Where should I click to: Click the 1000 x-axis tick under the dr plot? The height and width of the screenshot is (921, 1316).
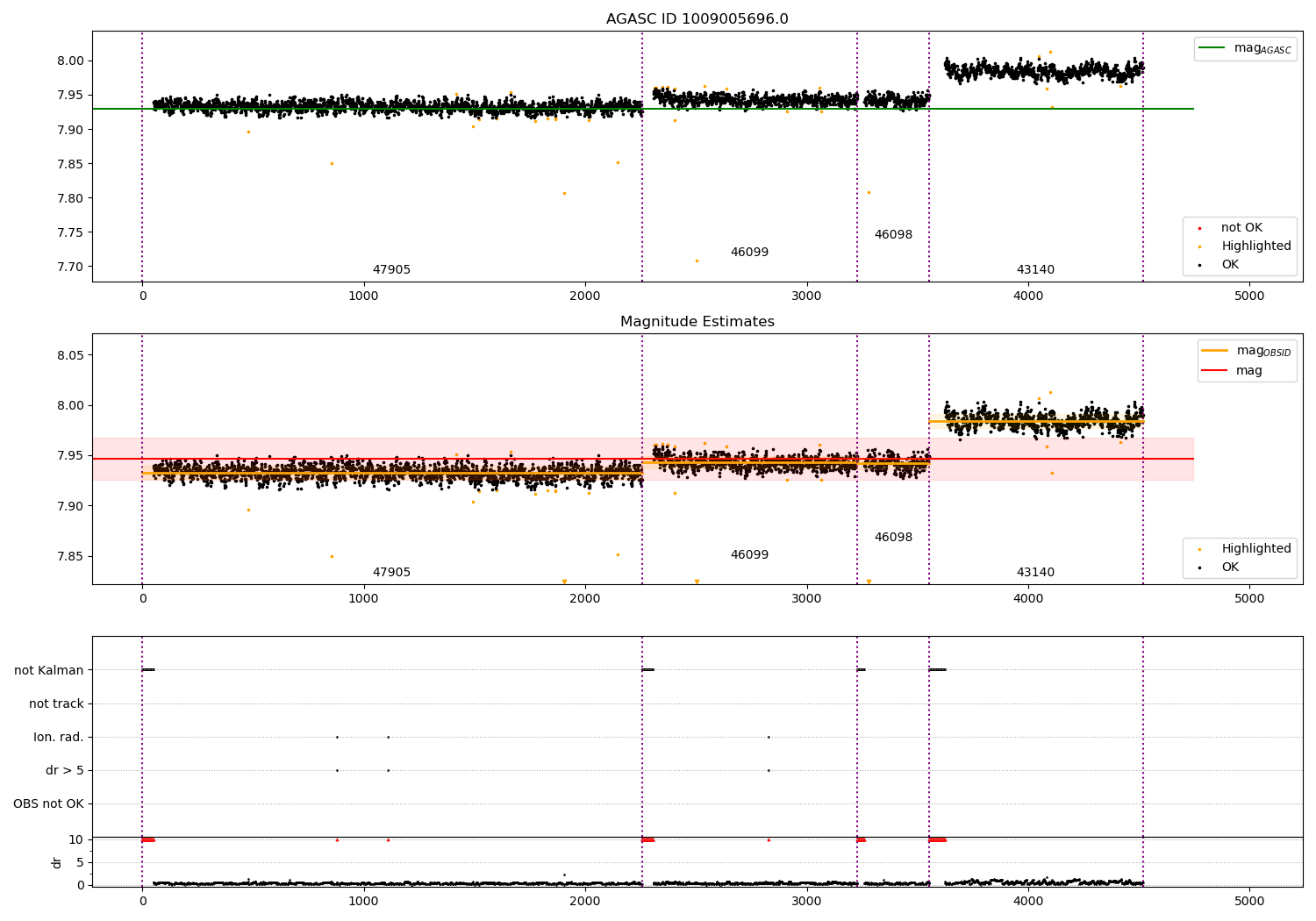click(364, 901)
